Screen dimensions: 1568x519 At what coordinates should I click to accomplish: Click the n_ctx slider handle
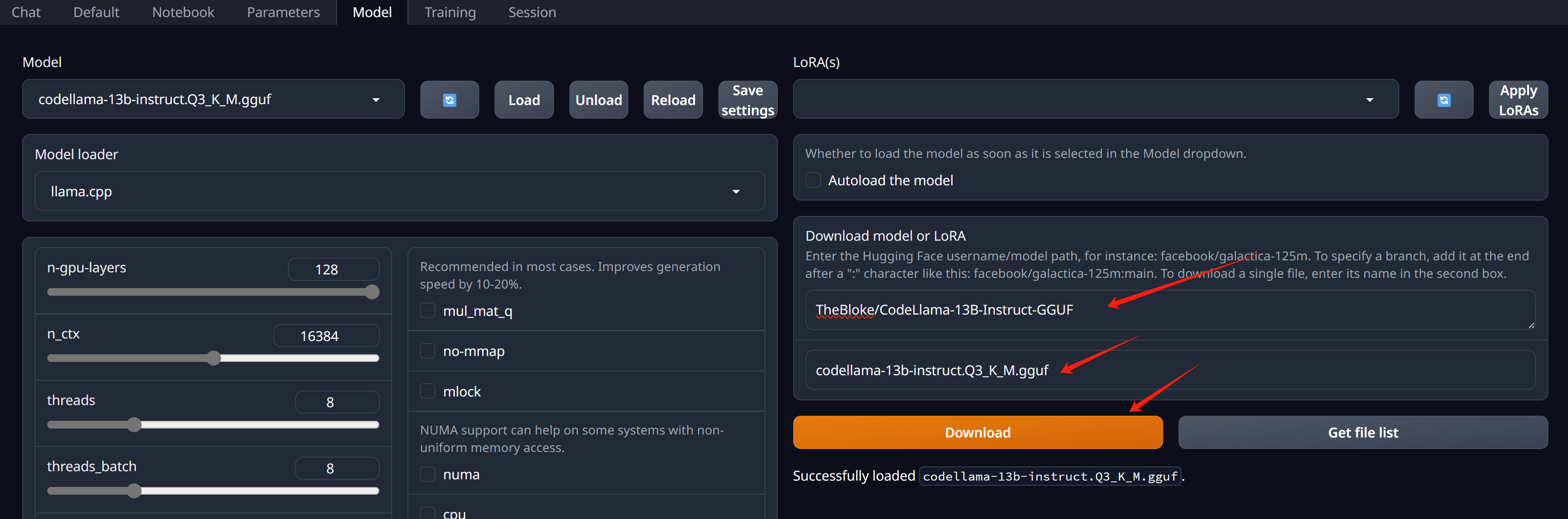tap(213, 358)
